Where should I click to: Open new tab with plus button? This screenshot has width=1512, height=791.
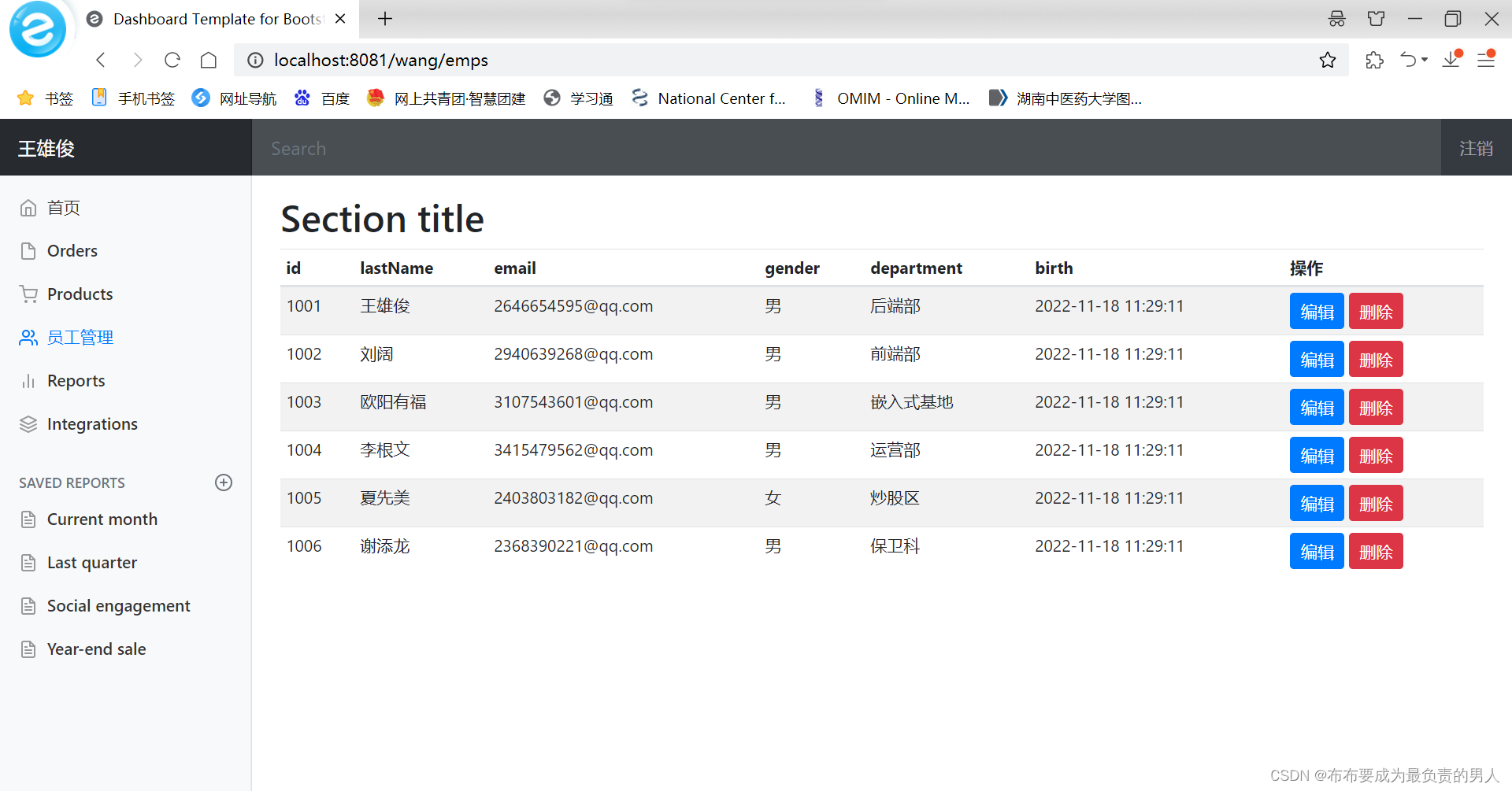click(385, 19)
